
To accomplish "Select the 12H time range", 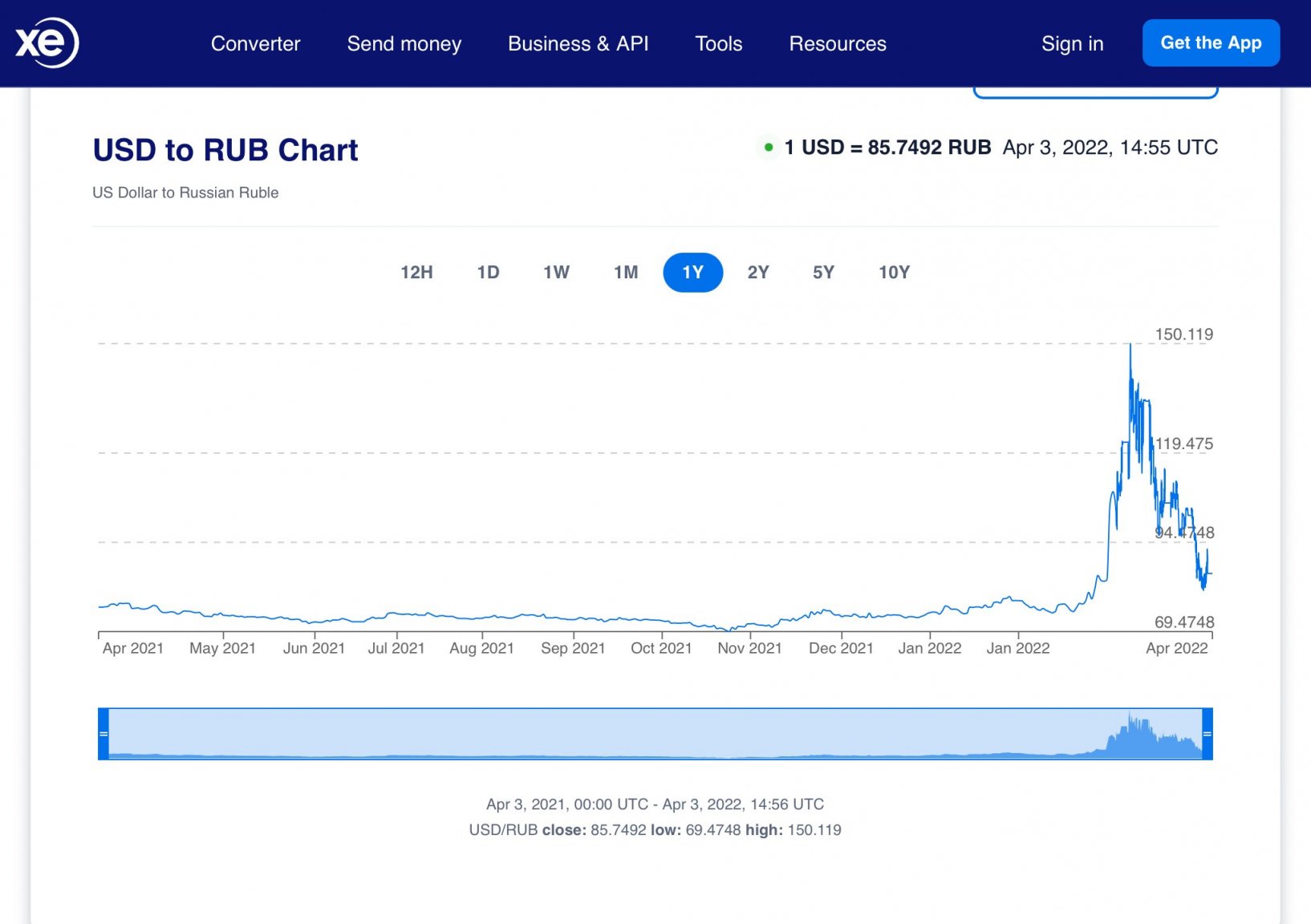I will click(416, 273).
